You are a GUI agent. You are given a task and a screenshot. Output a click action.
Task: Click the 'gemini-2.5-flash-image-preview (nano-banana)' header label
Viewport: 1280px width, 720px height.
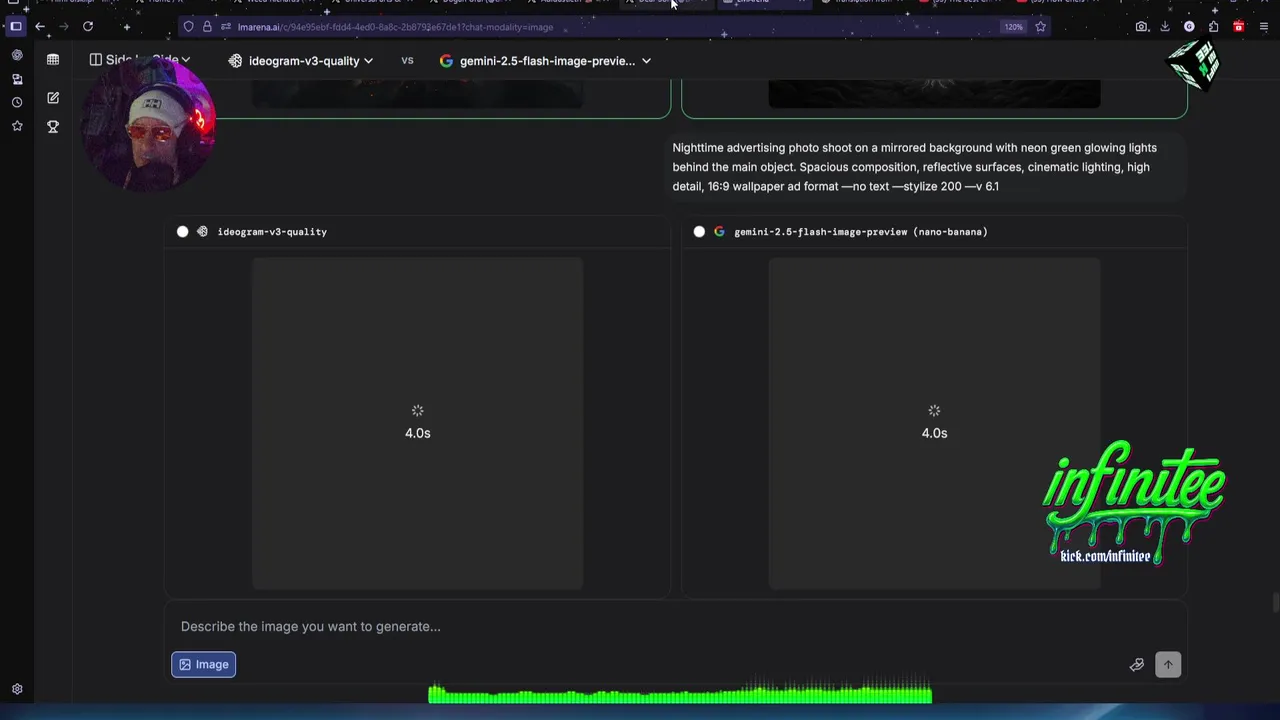click(x=861, y=232)
